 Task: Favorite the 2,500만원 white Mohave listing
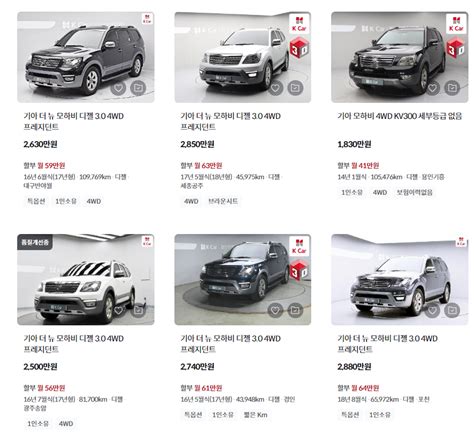coord(118,310)
